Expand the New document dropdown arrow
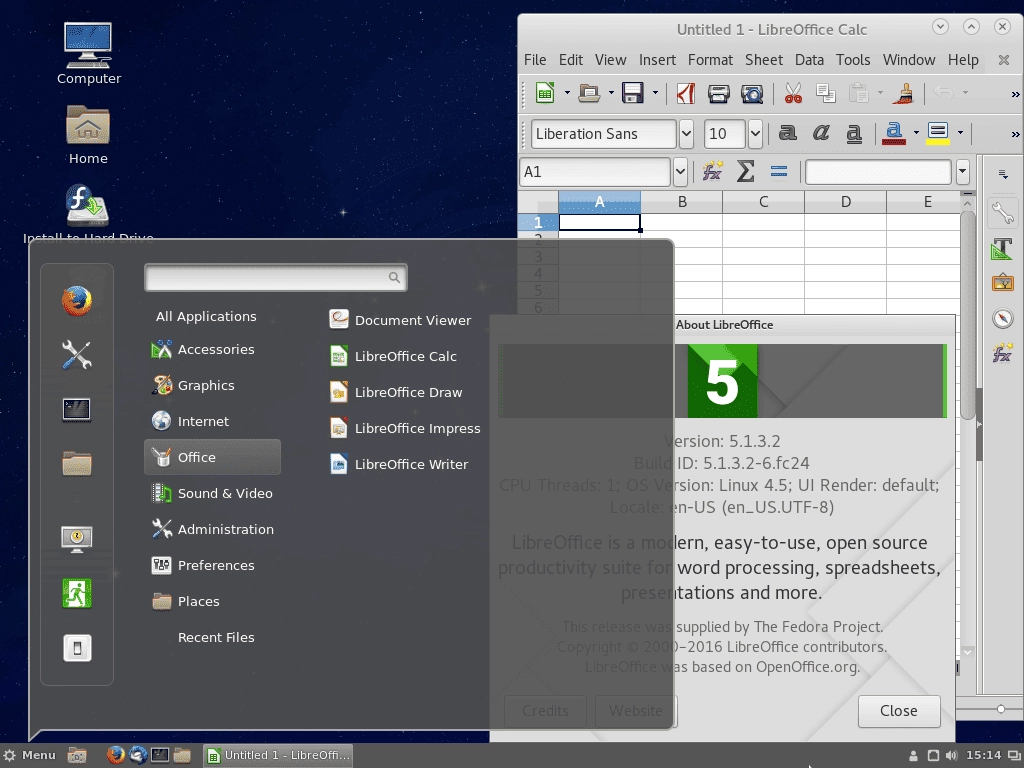Viewport: 1024px width, 768px height. coord(567,93)
